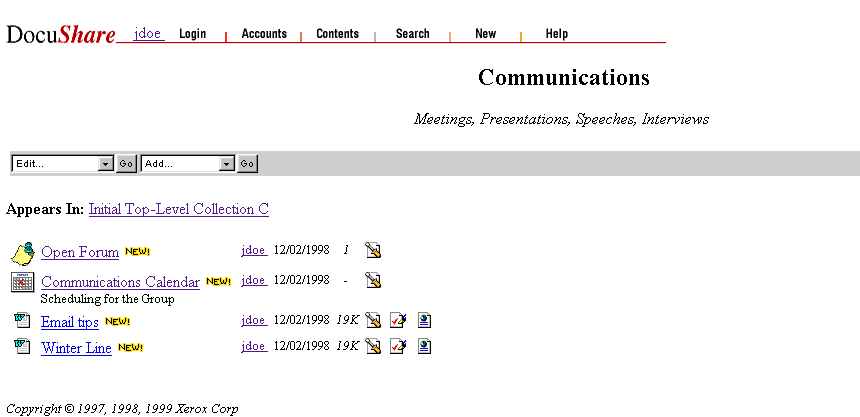Open the Accounts menu item

coord(264,34)
